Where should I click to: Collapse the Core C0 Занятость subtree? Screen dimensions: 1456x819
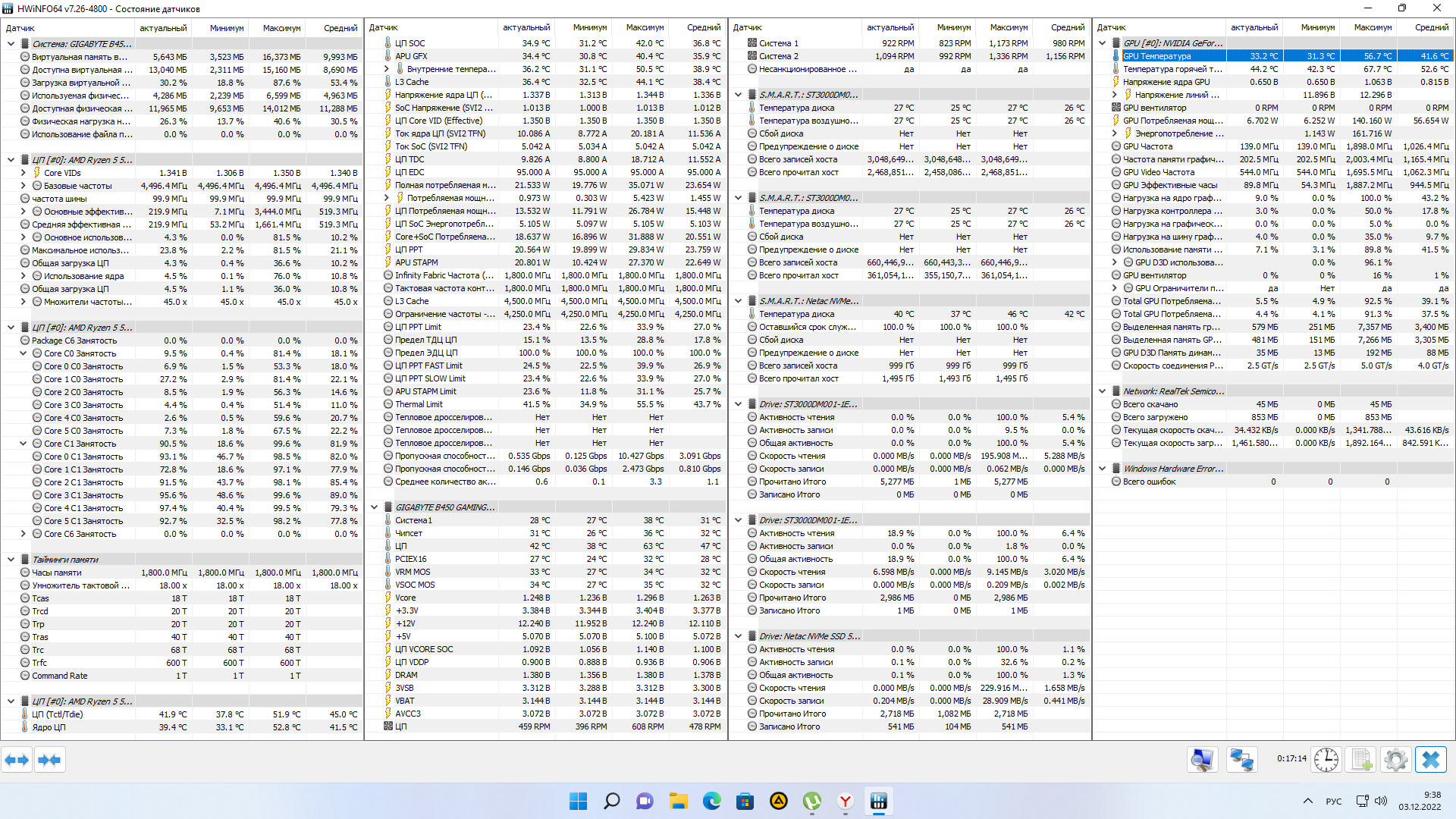pos(23,353)
